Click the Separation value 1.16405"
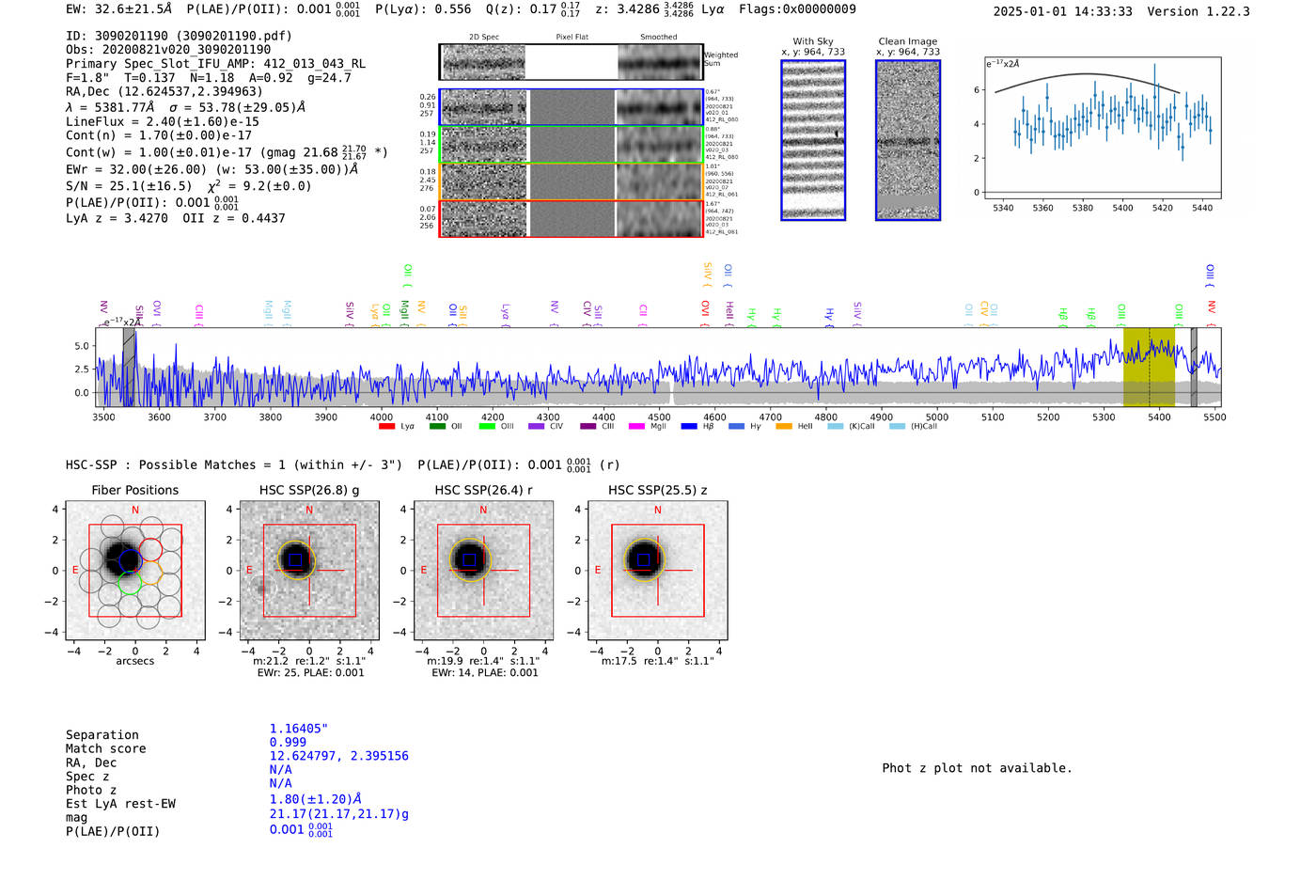Viewport: 1316px width, 896px height. (299, 729)
